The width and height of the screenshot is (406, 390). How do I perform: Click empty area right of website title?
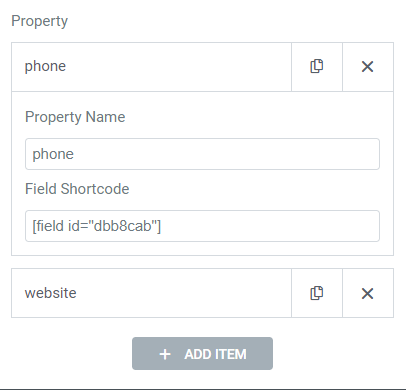coord(183,293)
